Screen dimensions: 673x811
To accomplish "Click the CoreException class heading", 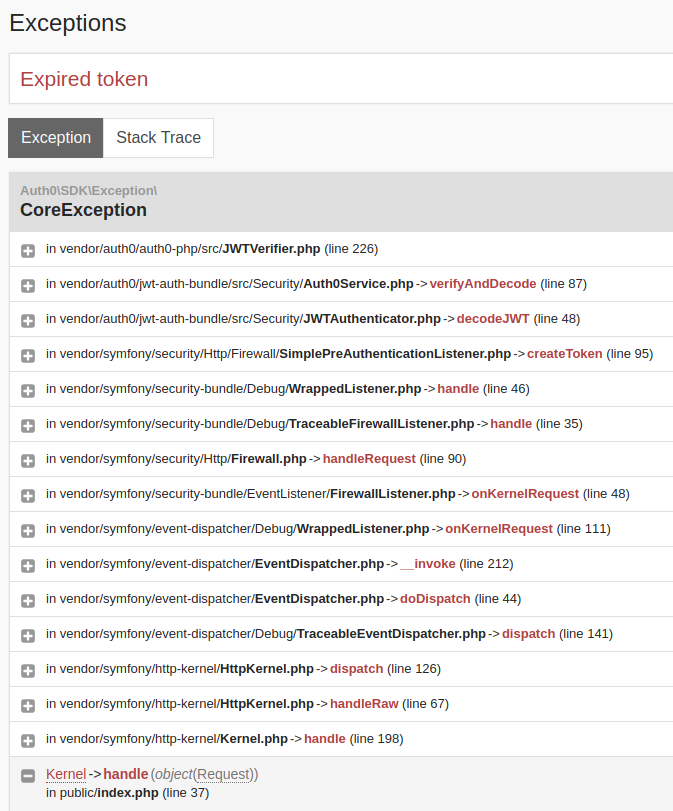I will pyautogui.click(x=83, y=210).
